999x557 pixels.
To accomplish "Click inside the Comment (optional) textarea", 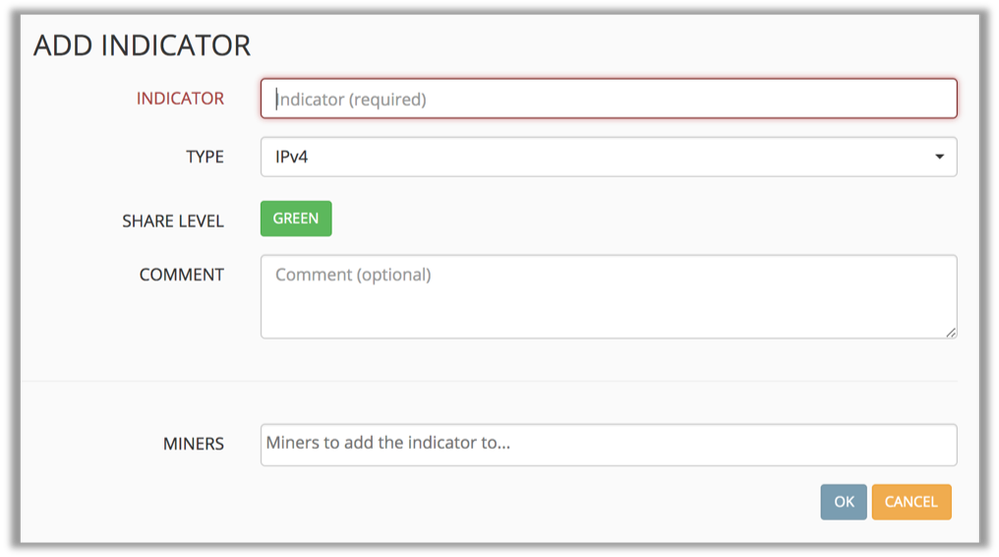I will point(608,296).
